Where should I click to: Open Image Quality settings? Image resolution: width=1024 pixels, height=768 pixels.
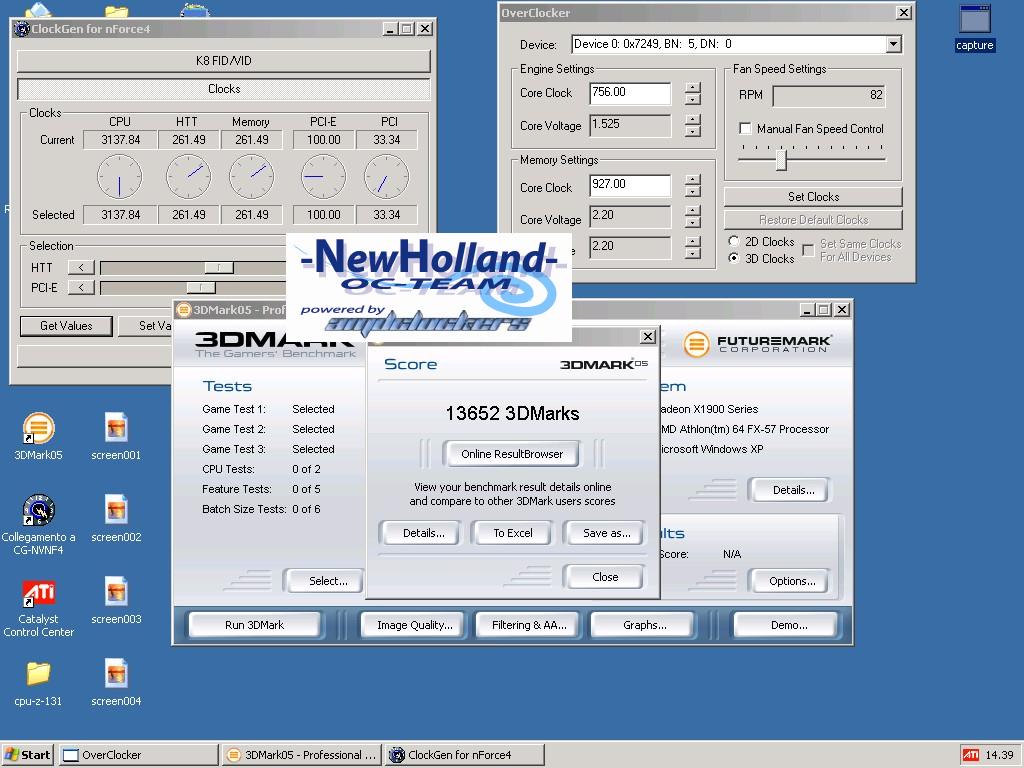[414, 625]
